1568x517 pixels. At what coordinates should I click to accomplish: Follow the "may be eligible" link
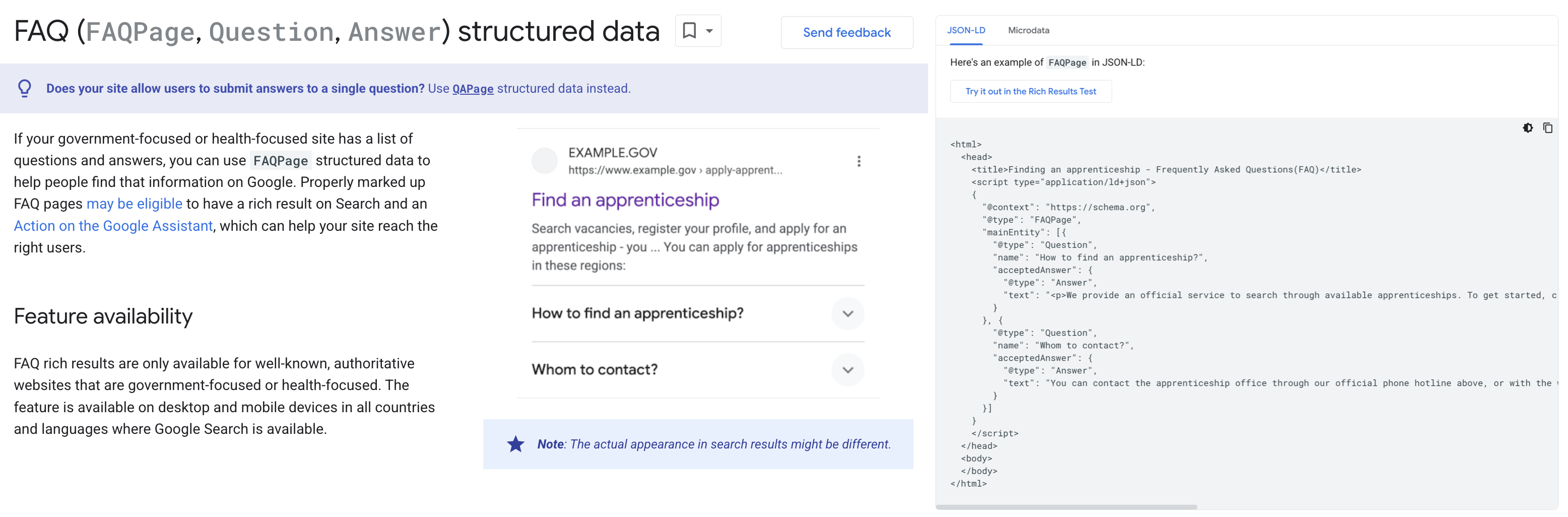point(134,204)
